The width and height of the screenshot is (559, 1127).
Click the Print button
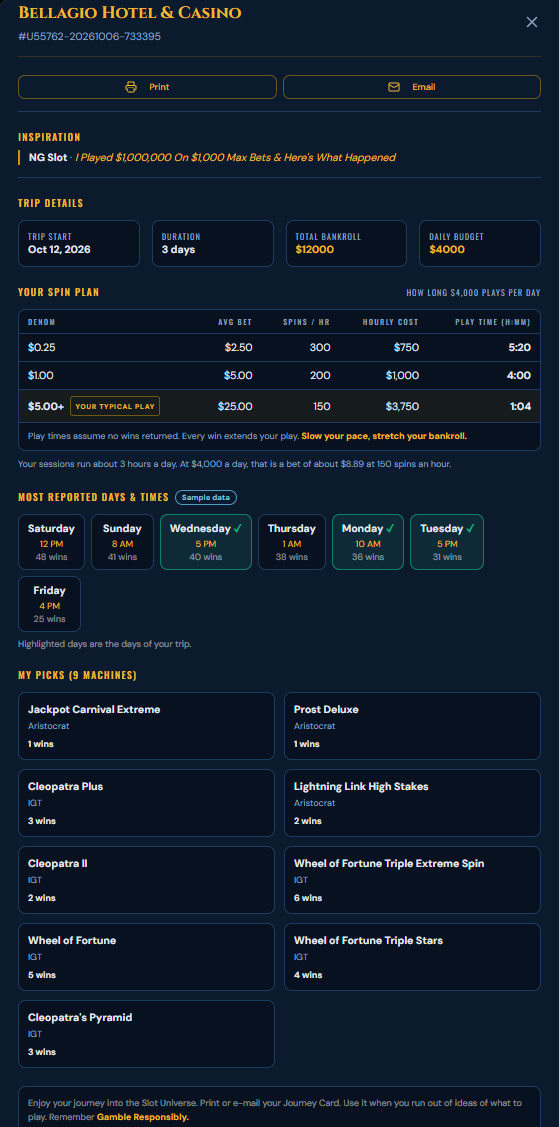[147, 87]
